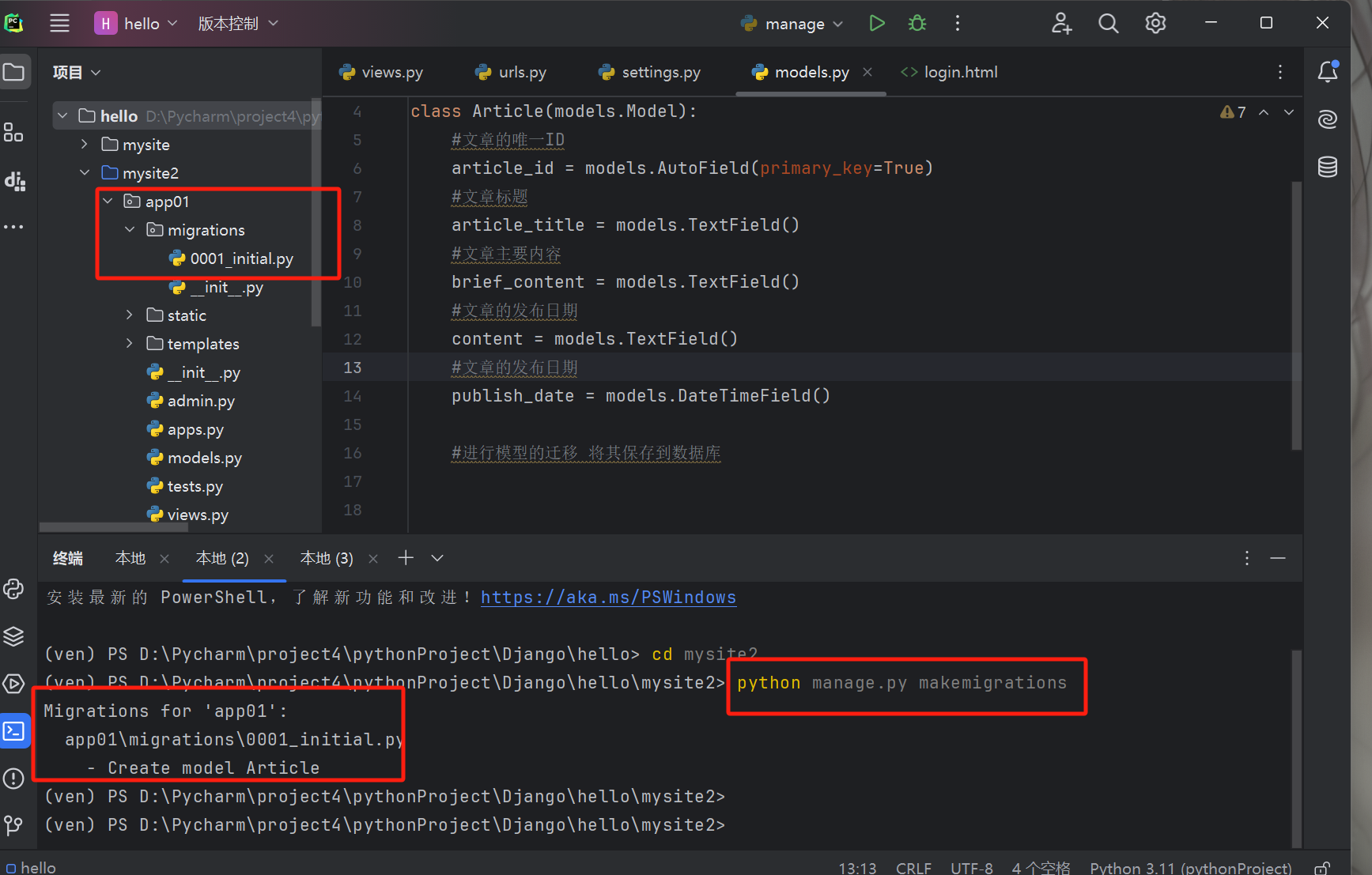Open the 项目 view dropdown
Screen dimensions: 1372x875
[x=77, y=73]
